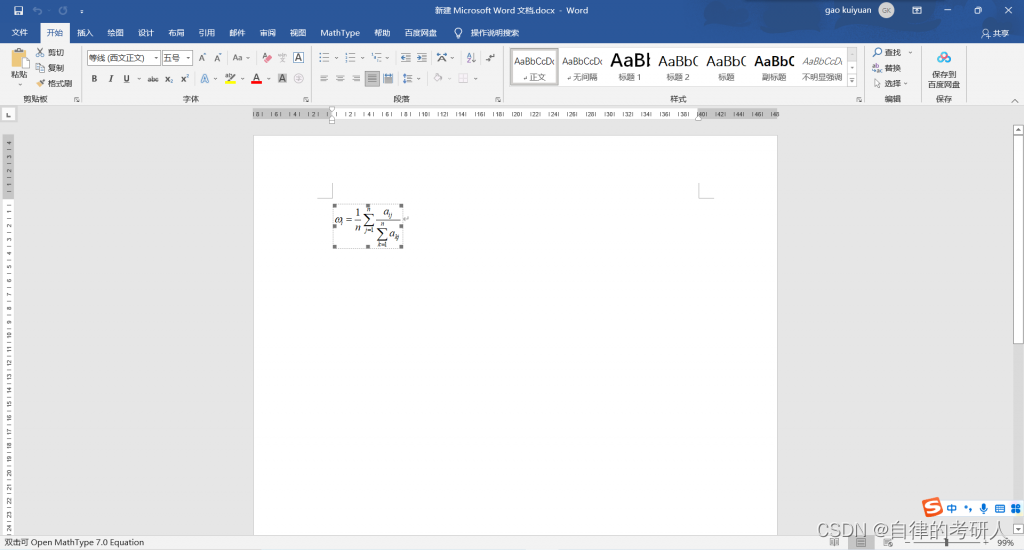Center the paragraph text
The image size is (1024, 550).
tap(340, 78)
